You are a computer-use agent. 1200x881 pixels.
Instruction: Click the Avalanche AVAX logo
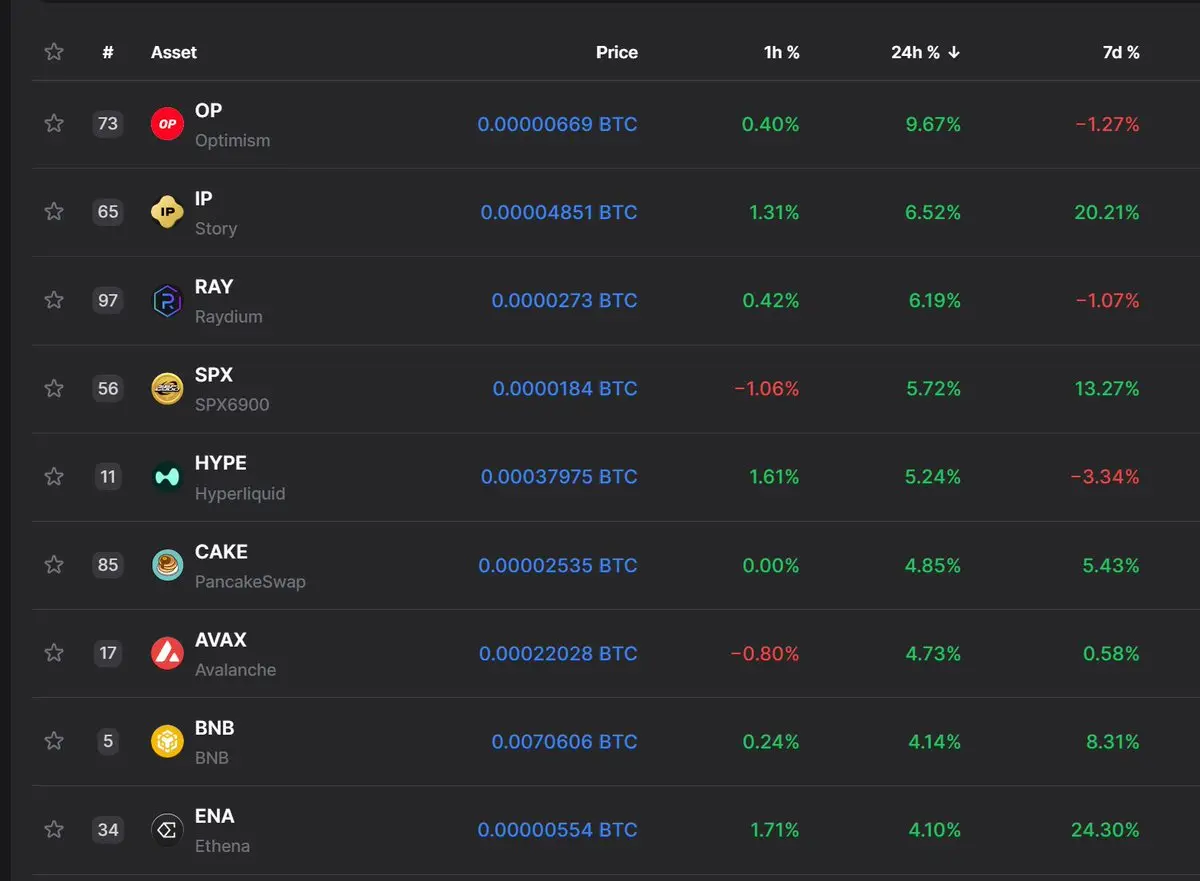click(167, 653)
